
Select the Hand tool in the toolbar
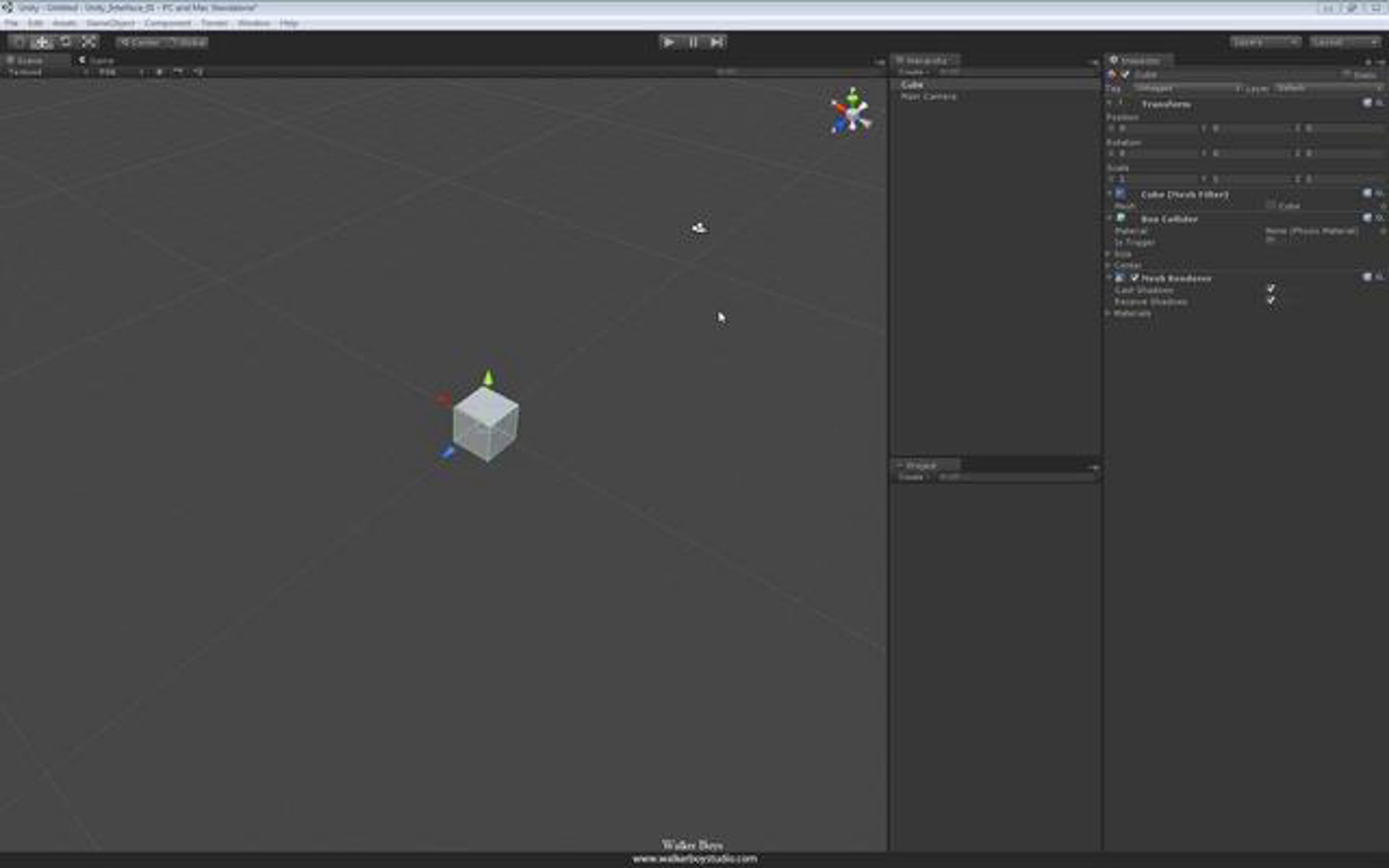click(x=19, y=42)
